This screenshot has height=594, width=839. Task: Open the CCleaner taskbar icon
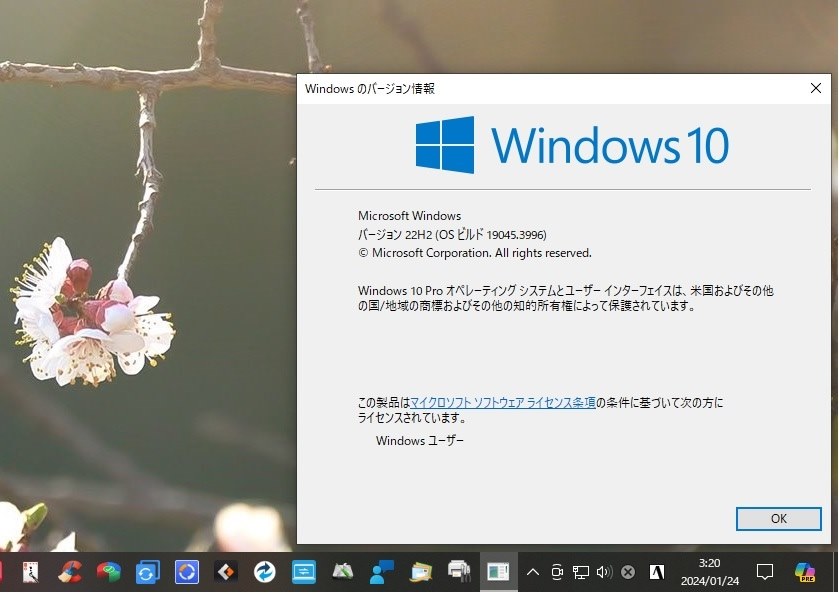(70, 572)
